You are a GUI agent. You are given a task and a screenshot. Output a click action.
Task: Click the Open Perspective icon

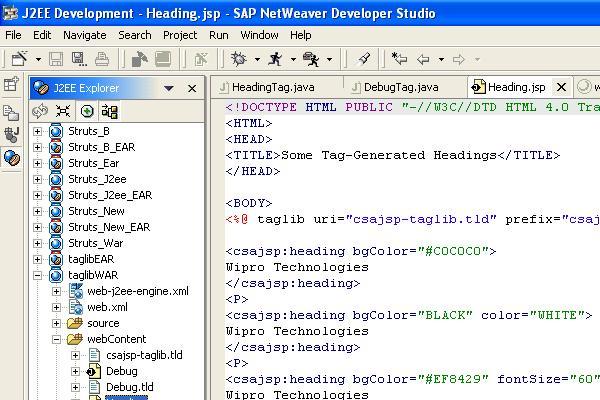click(x=12, y=86)
